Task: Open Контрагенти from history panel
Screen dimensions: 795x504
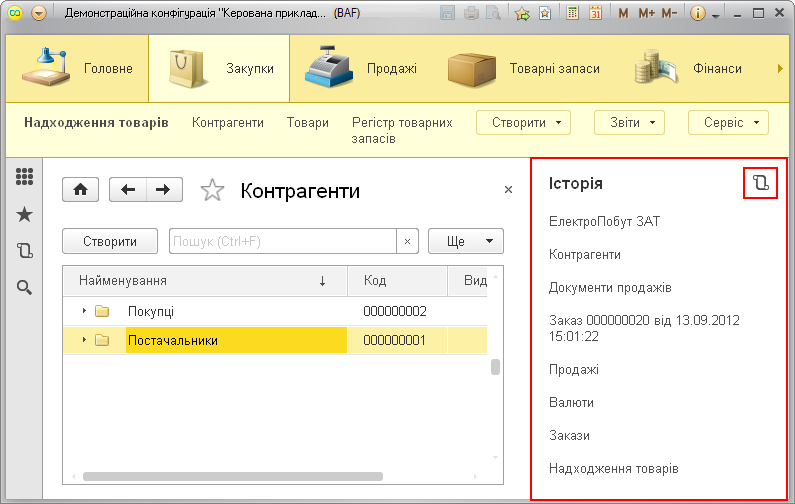Action: [x=585, y=255]
